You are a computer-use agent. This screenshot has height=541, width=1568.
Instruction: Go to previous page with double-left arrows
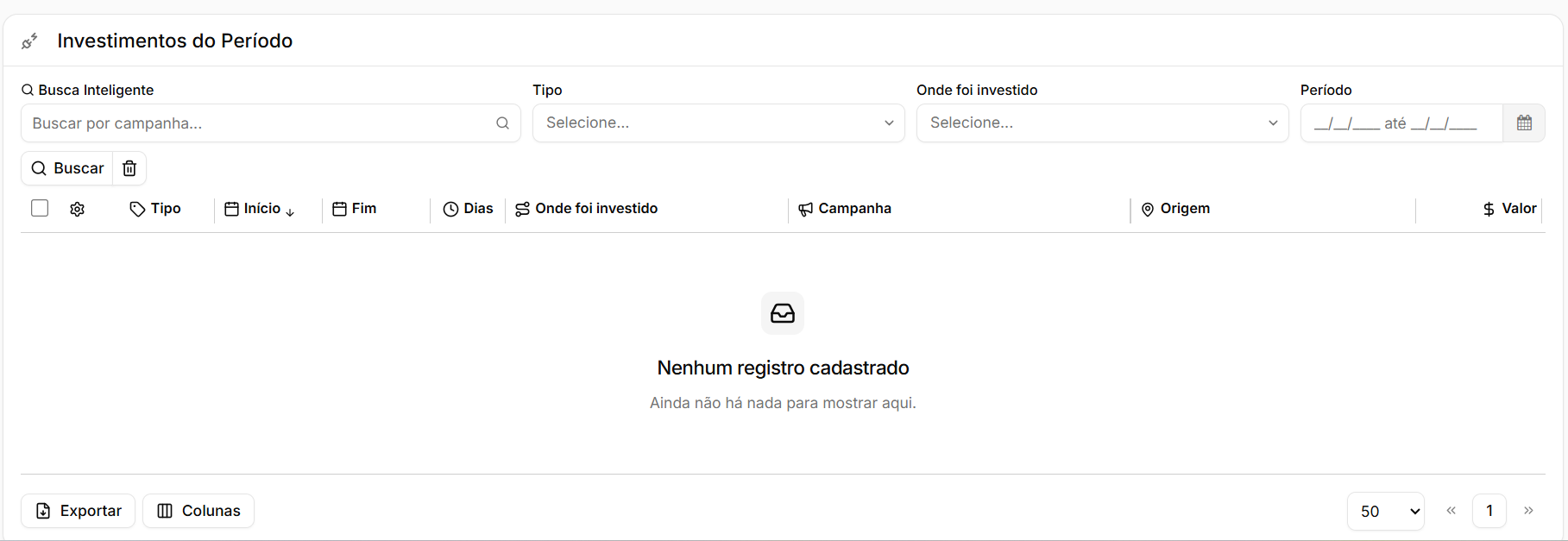click(x=1452, y=511)
